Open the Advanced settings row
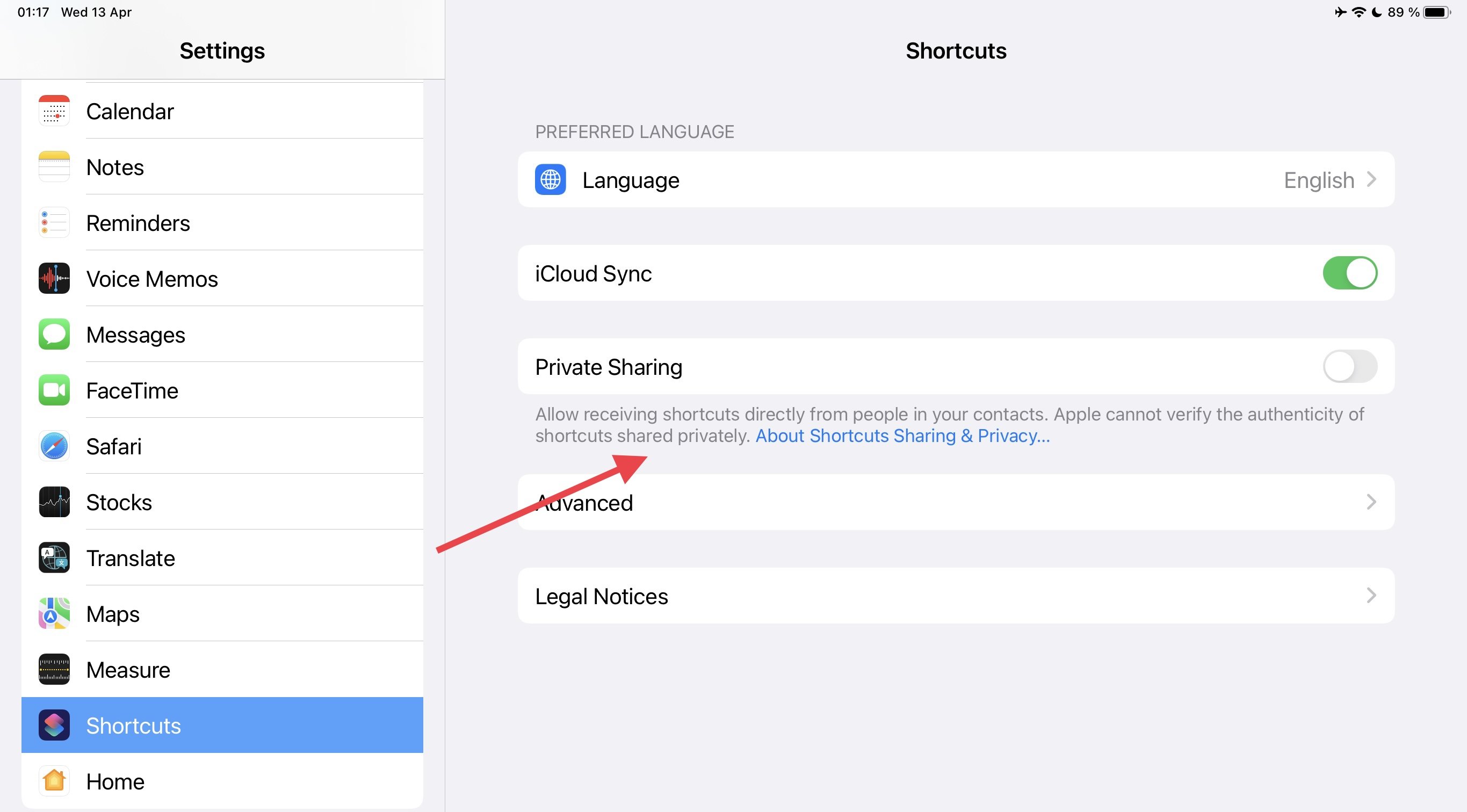This screenshot has height=812, width=1467. (956, 502)
